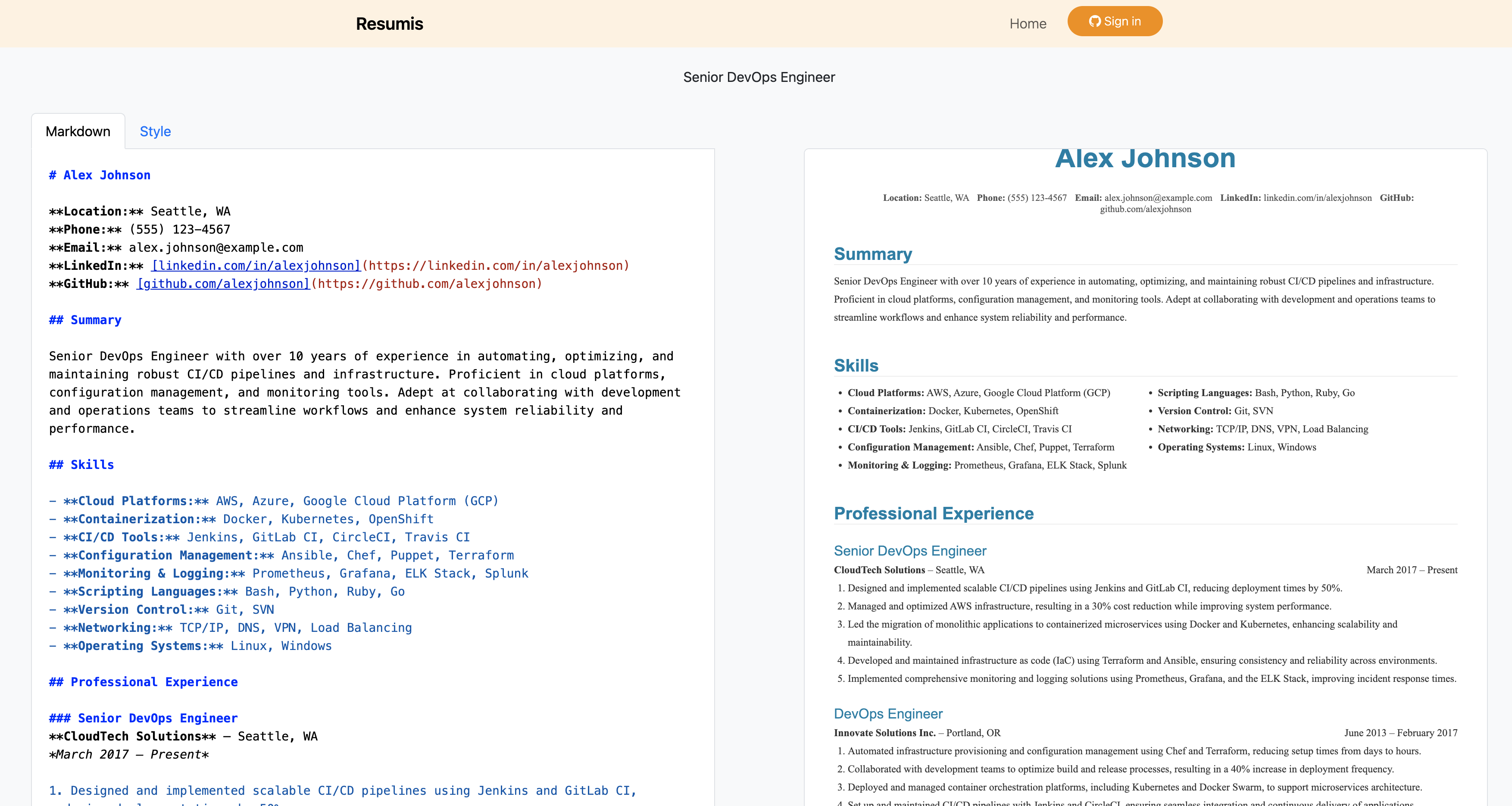Click the '## Skills' line in the markdown editor
The image size is (1512, 806).
tap(81, 464)
